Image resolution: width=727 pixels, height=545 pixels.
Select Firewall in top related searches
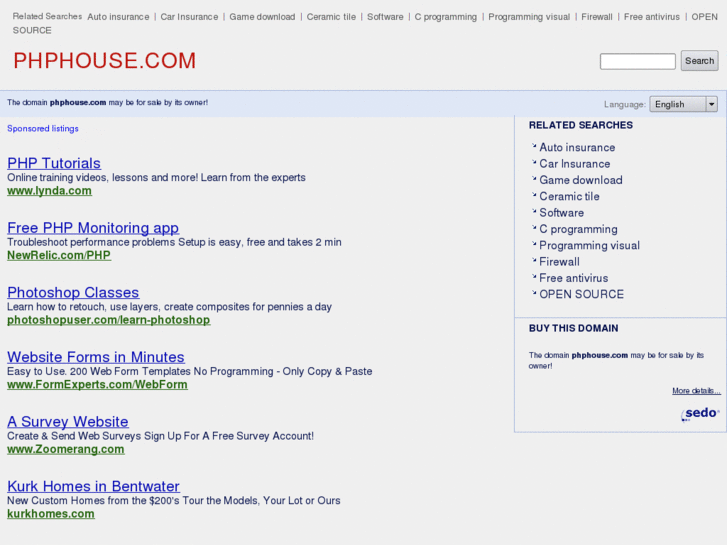pyautogui.click(x=597, y=17)
